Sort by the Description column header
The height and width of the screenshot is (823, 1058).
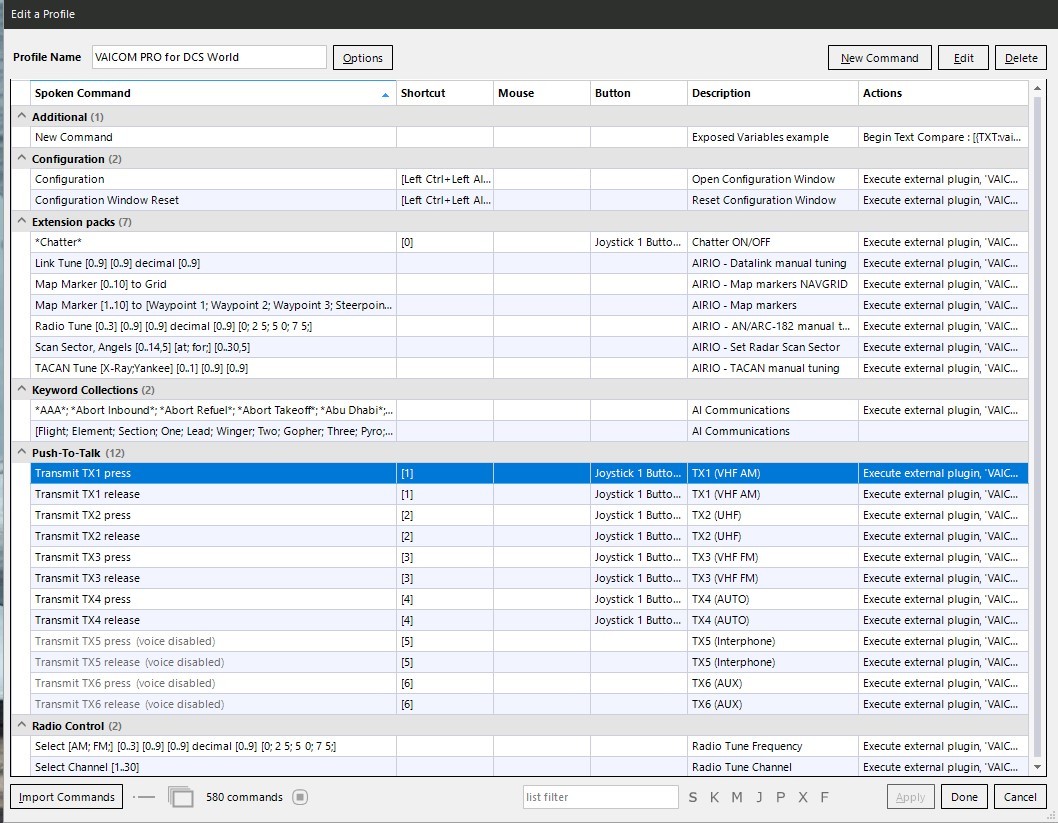tap(773, 93)
